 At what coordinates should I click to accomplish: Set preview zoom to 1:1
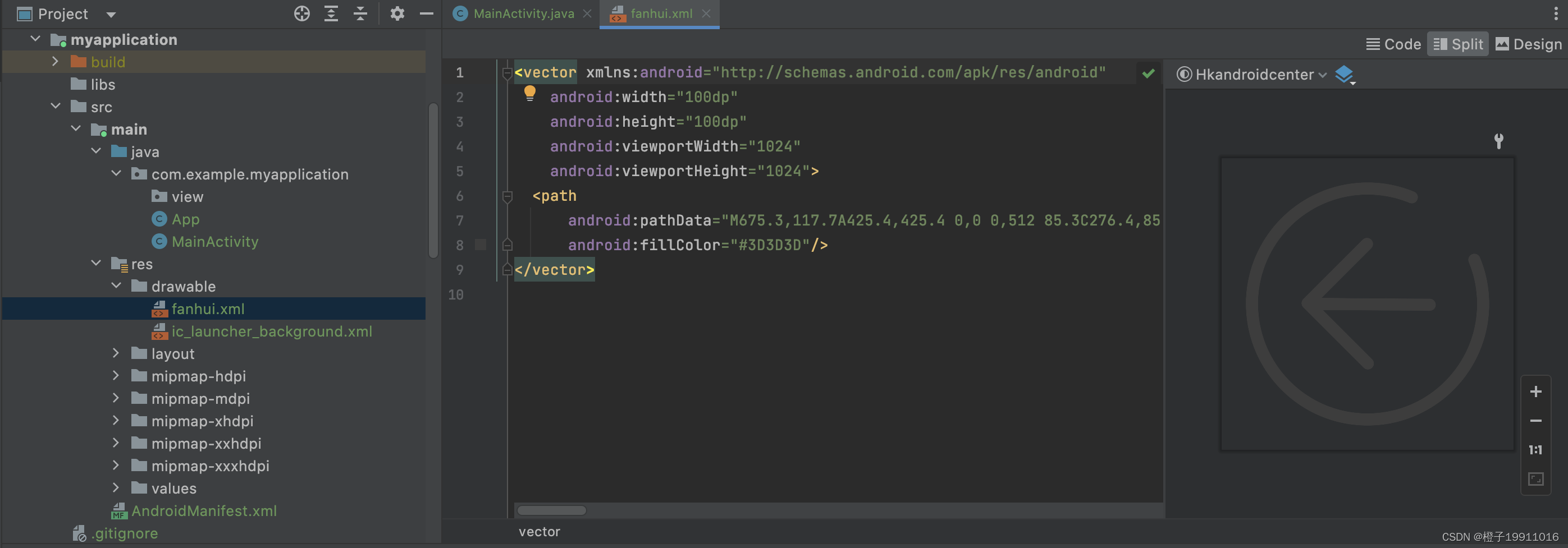tap(1535, 449)
